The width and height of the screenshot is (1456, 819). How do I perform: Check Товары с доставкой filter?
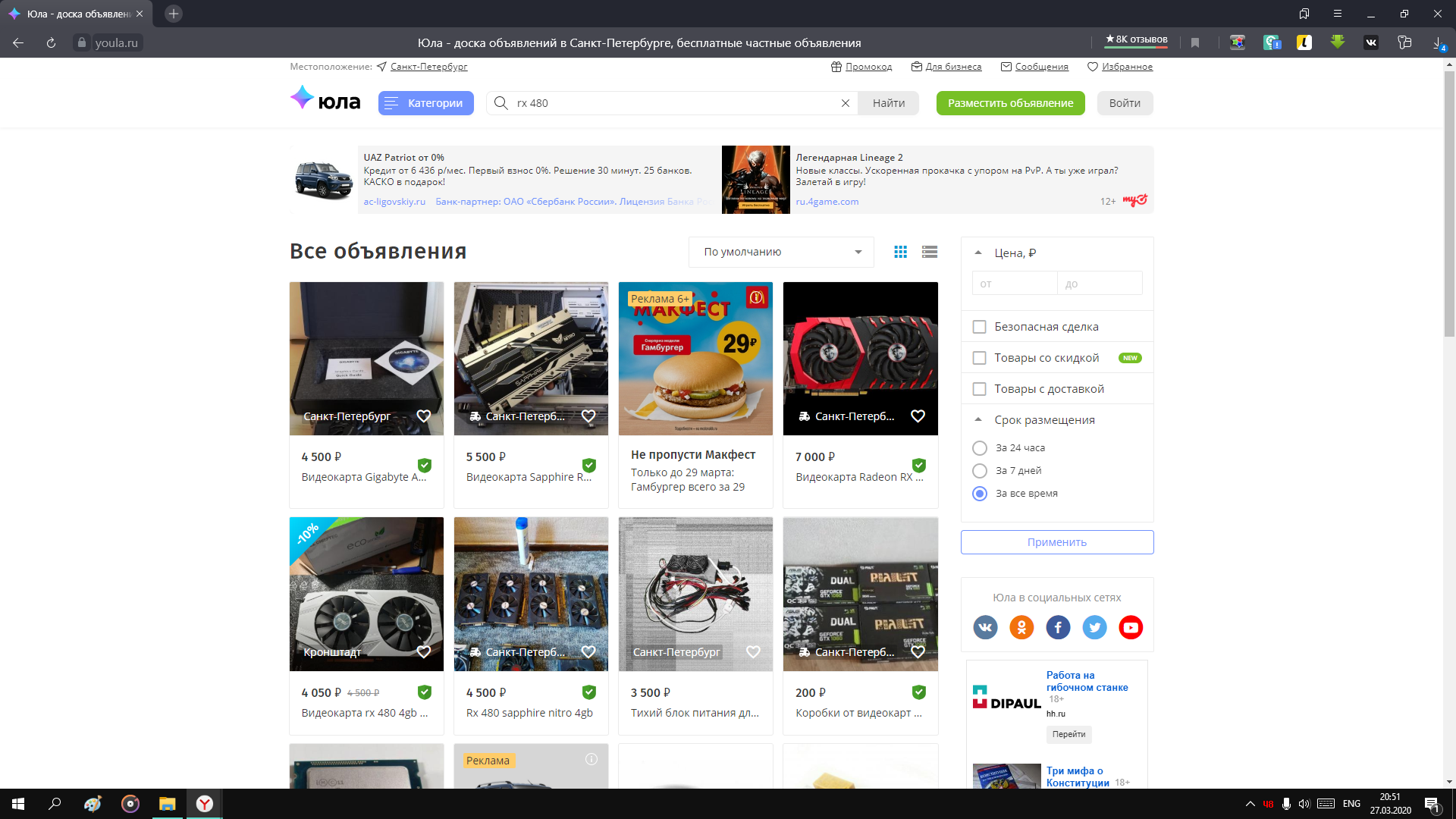[979, 389]
